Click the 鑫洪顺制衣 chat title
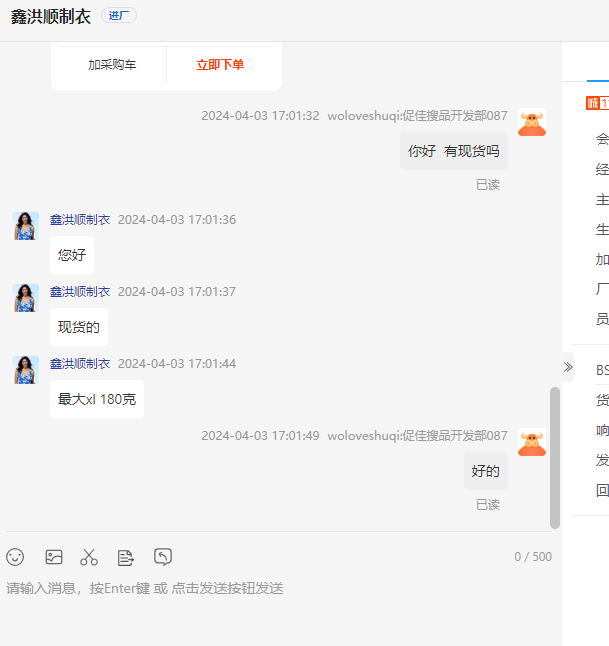The width and height of the screenshot is (609, 646). tap(51, 16)
